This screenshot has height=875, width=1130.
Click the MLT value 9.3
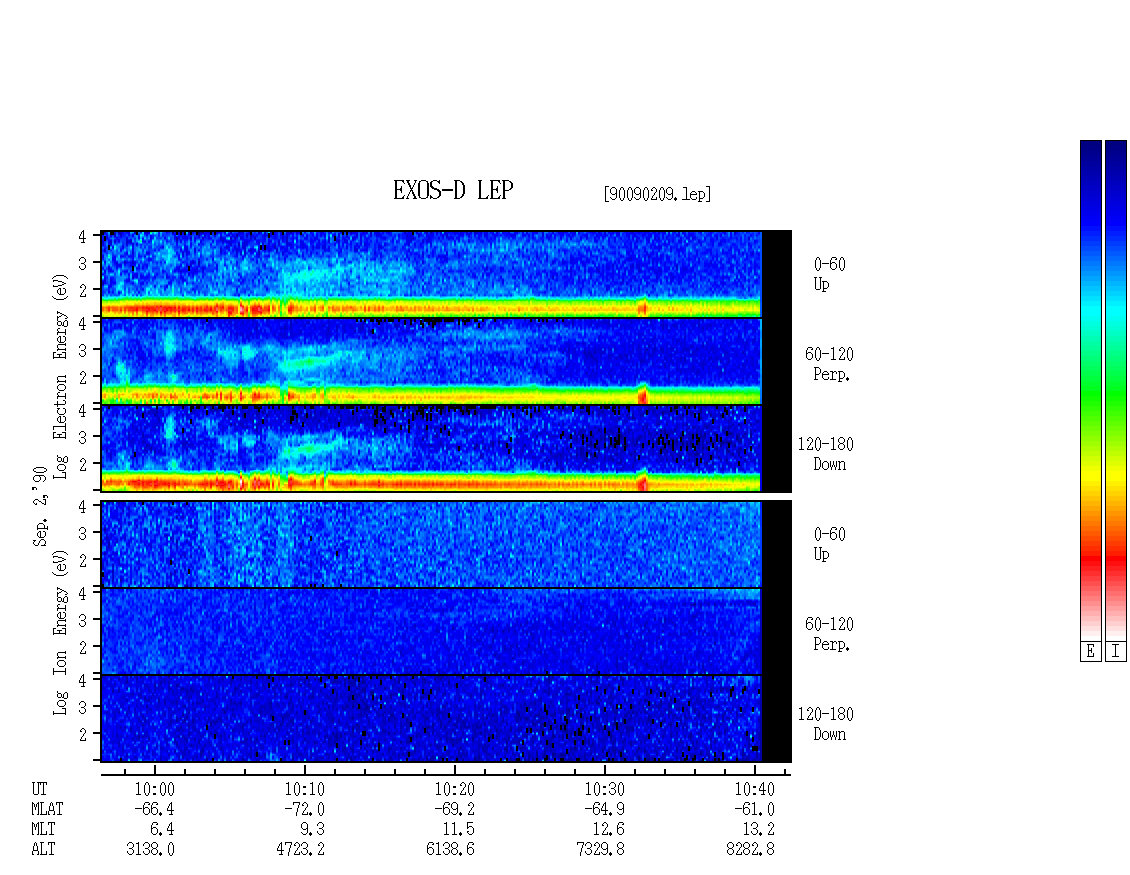point(312,830)
